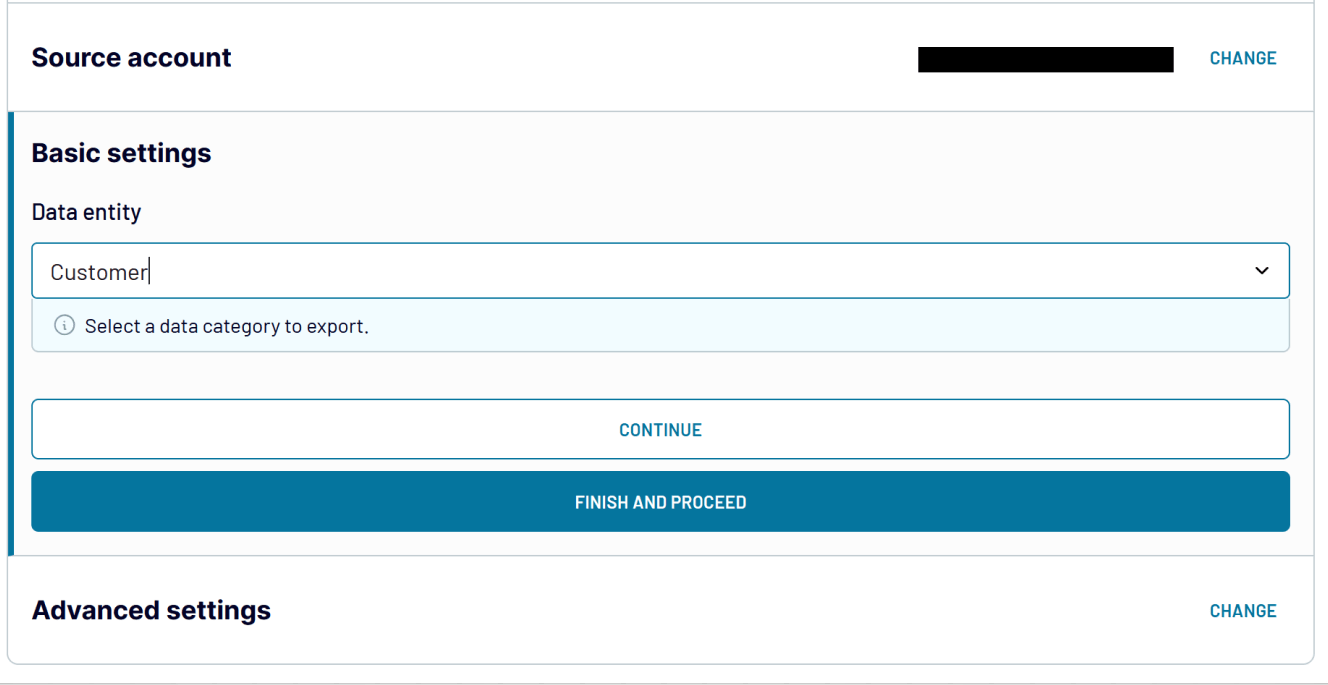Click the redacted source account name

1045,59
